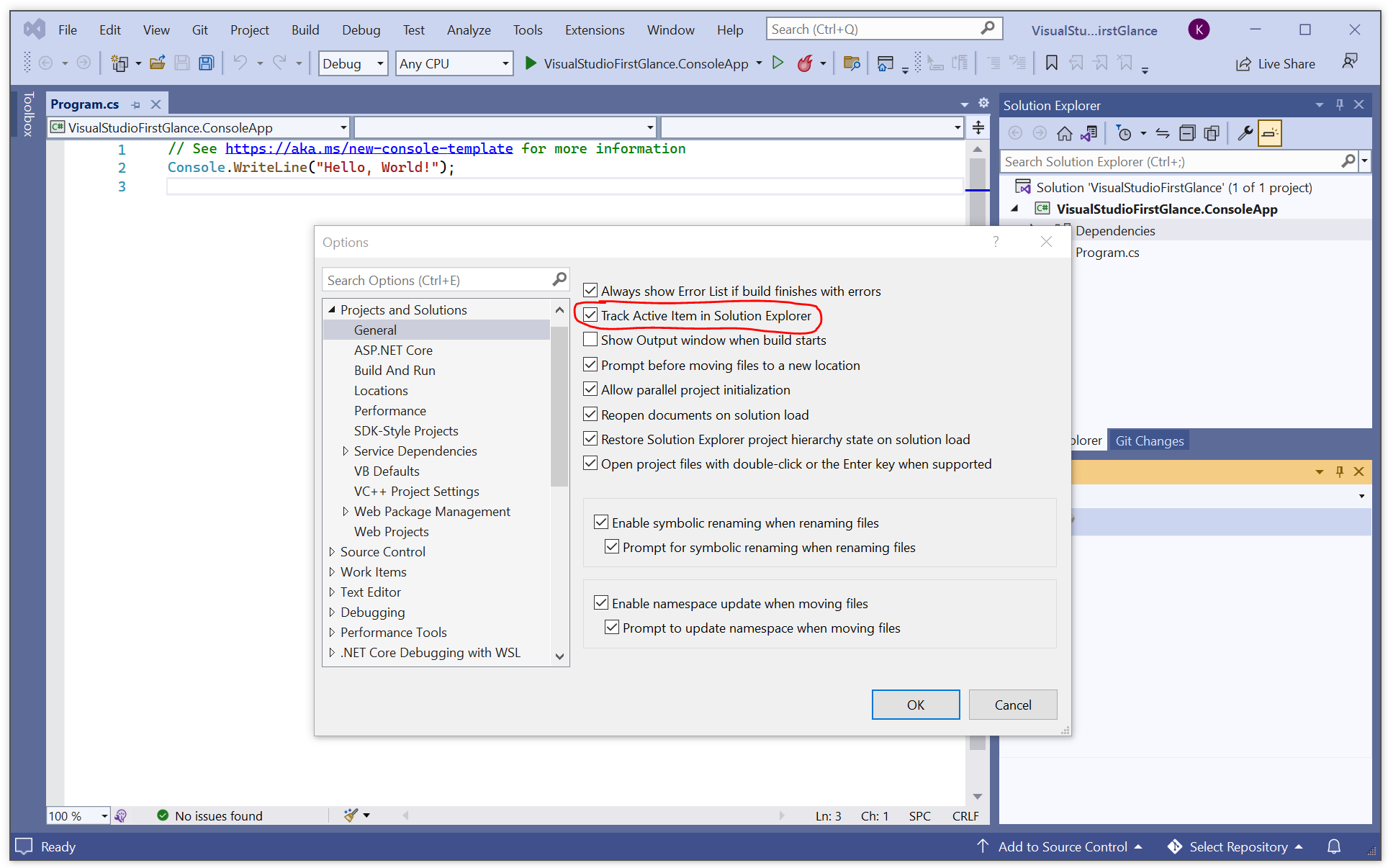Trigger Hot Reload with the flame icon

pos(805,63)
